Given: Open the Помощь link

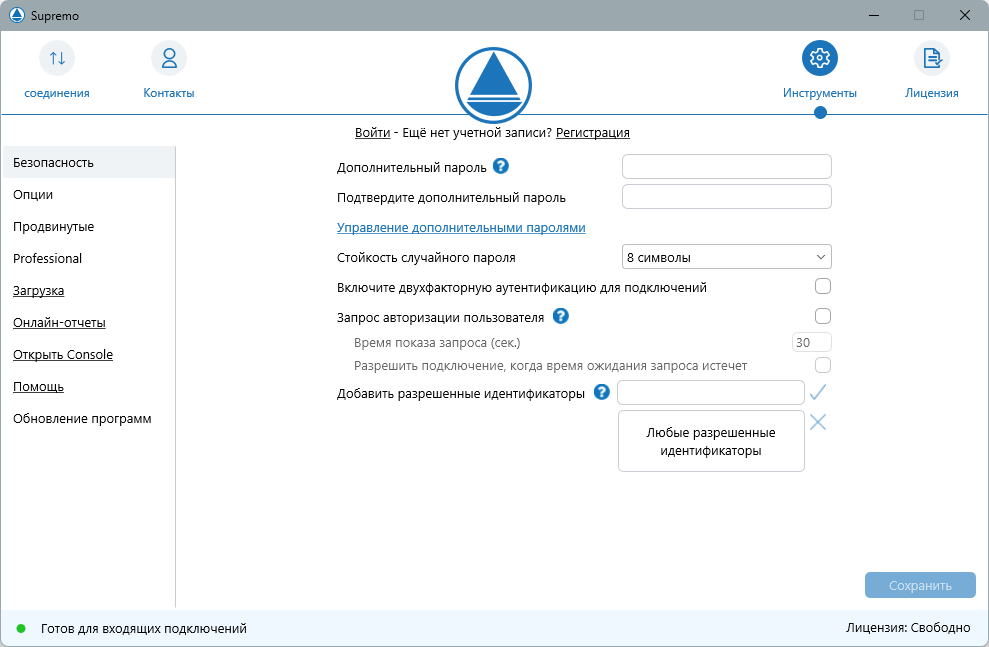Looking at the screenshot, I should click(x=38, y=387).
